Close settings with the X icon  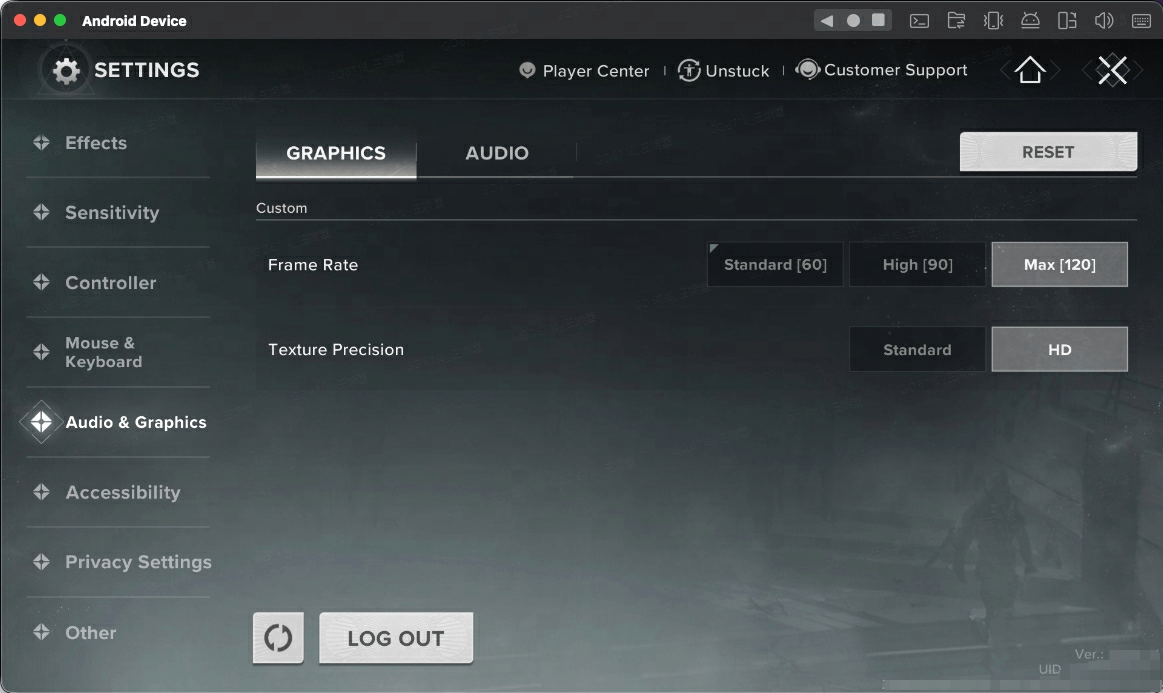click(x=1112, y=70)
